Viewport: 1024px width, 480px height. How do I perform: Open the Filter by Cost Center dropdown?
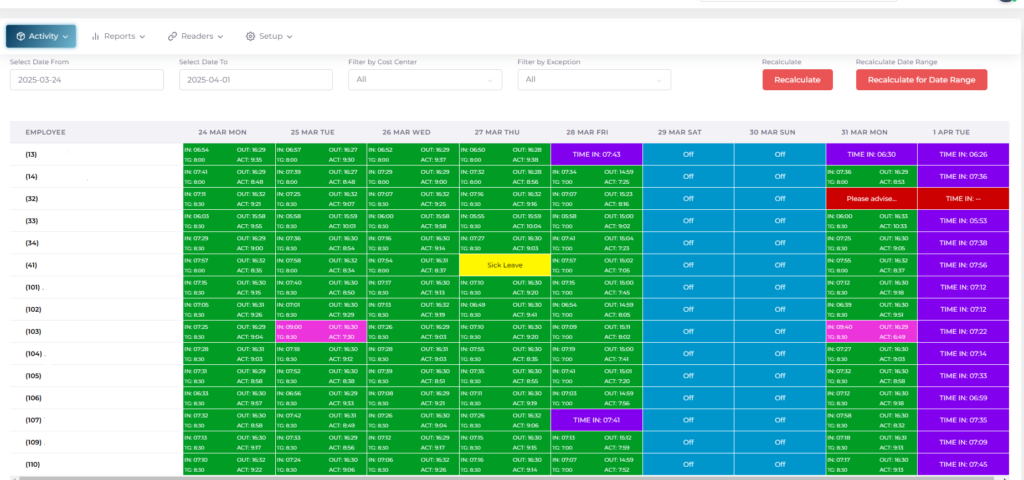424,80
